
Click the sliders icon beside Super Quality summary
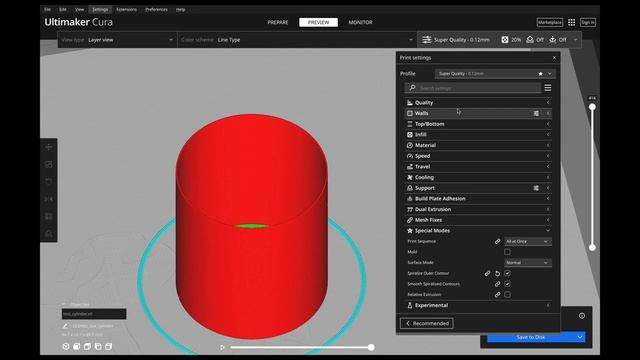[x=427, y=40]
